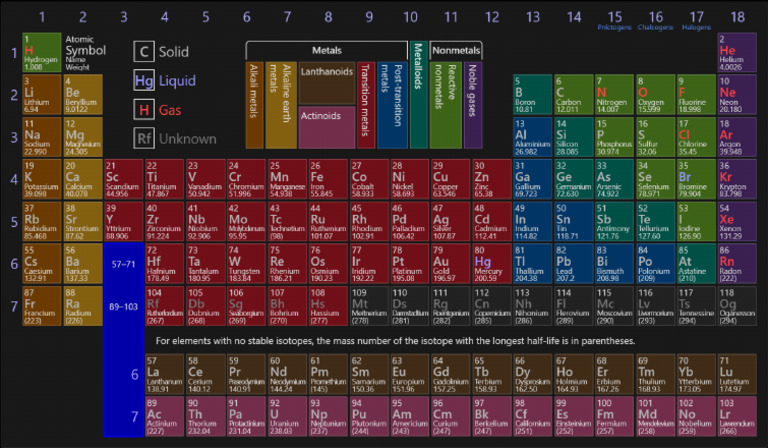Click the Alkaline earth metals swatch
Image resolution: width=768 pixels, height=448 pixels.
tap(281, 105)
